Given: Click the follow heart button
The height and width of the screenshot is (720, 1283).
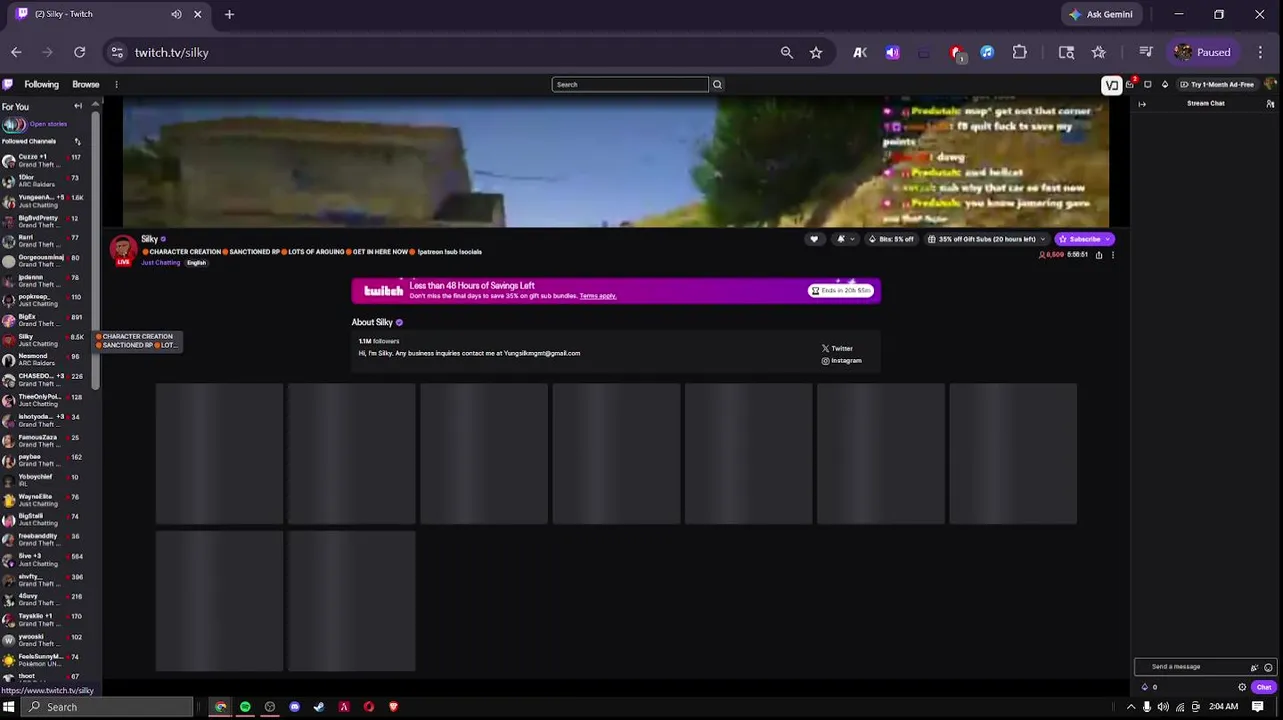Looking at the screenshot, I should pos(814,240).
